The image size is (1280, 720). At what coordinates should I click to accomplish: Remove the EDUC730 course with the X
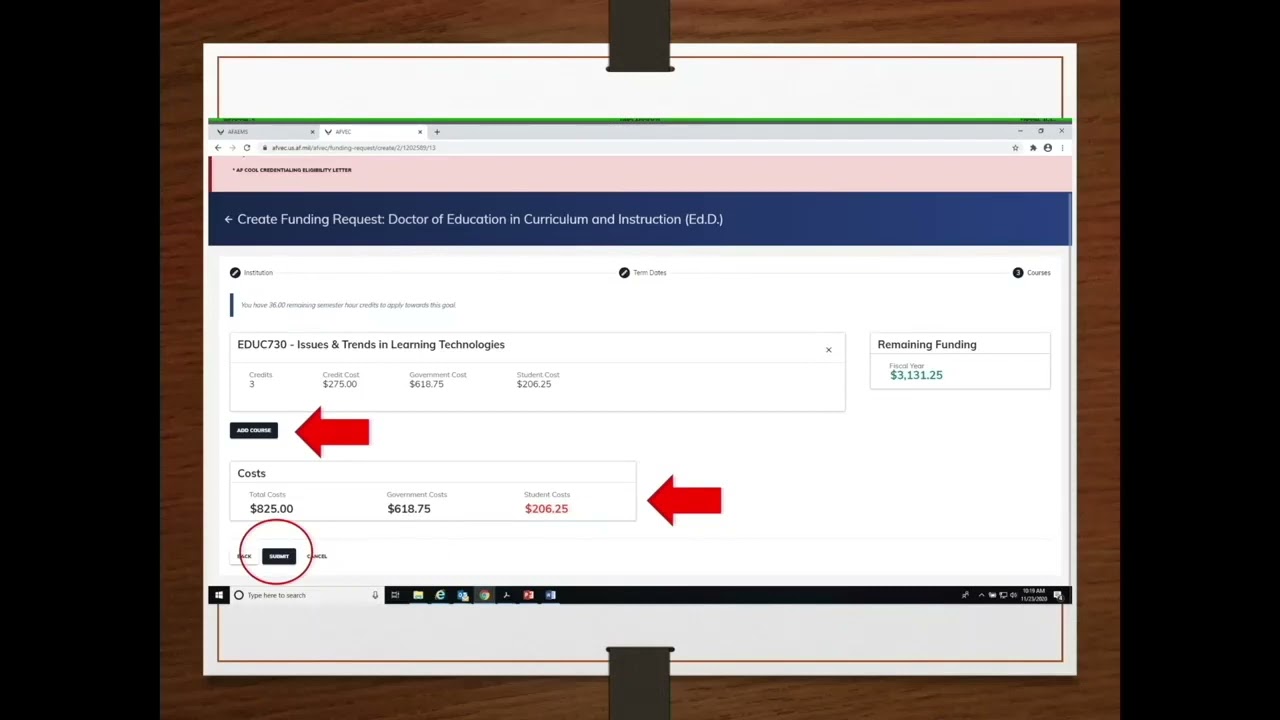pos(828,350)
